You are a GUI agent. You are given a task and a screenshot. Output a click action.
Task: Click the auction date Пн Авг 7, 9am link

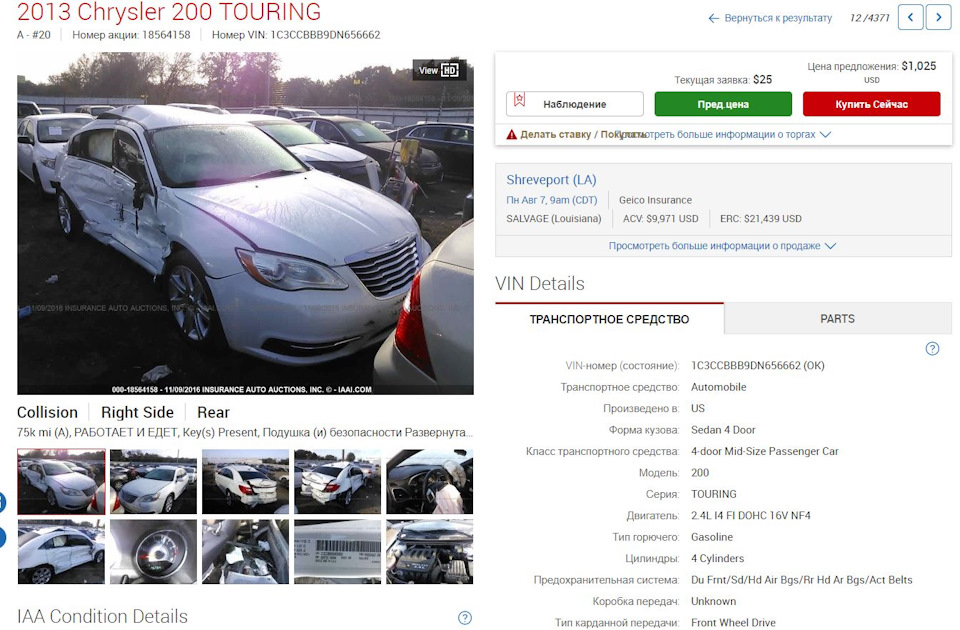coord(552,200)
